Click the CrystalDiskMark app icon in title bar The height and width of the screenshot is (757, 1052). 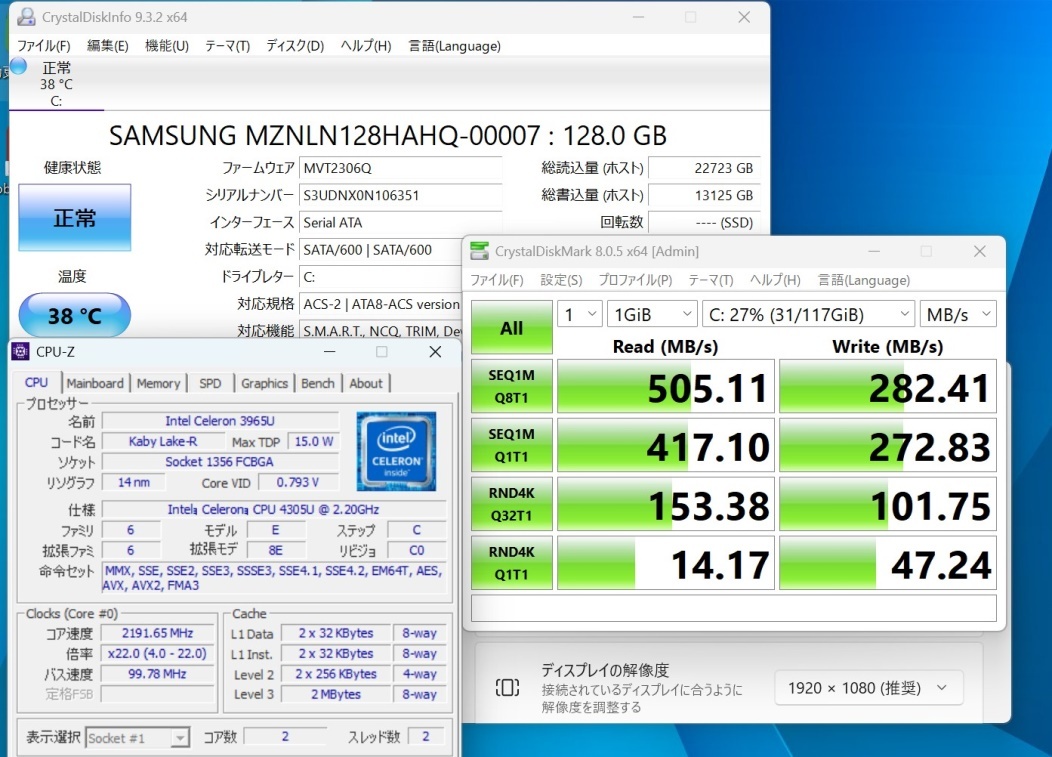479,251
